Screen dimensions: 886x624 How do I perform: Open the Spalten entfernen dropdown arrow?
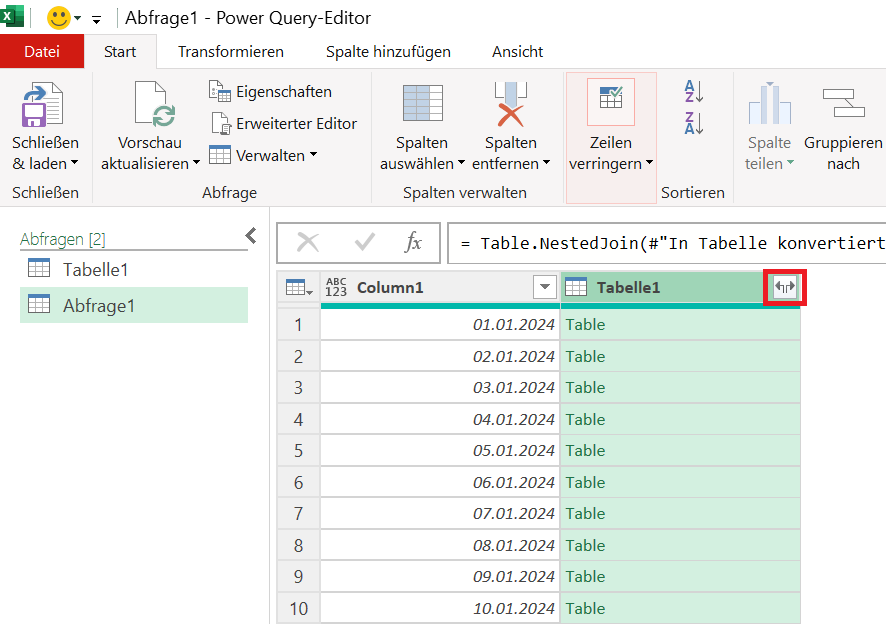pos(546,163)
